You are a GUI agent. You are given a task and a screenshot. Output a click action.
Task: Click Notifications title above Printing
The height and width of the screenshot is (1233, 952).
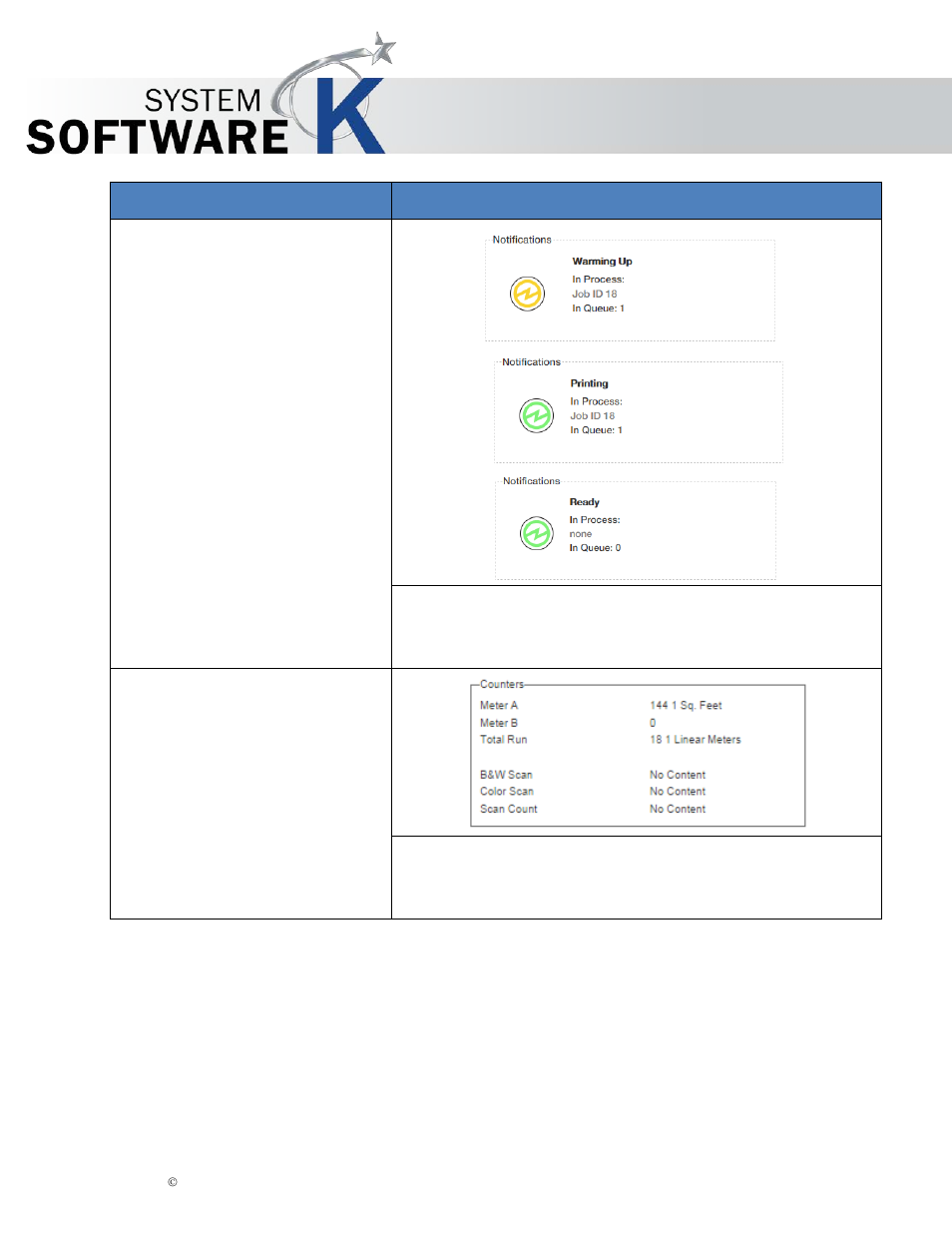pos(531,362)
